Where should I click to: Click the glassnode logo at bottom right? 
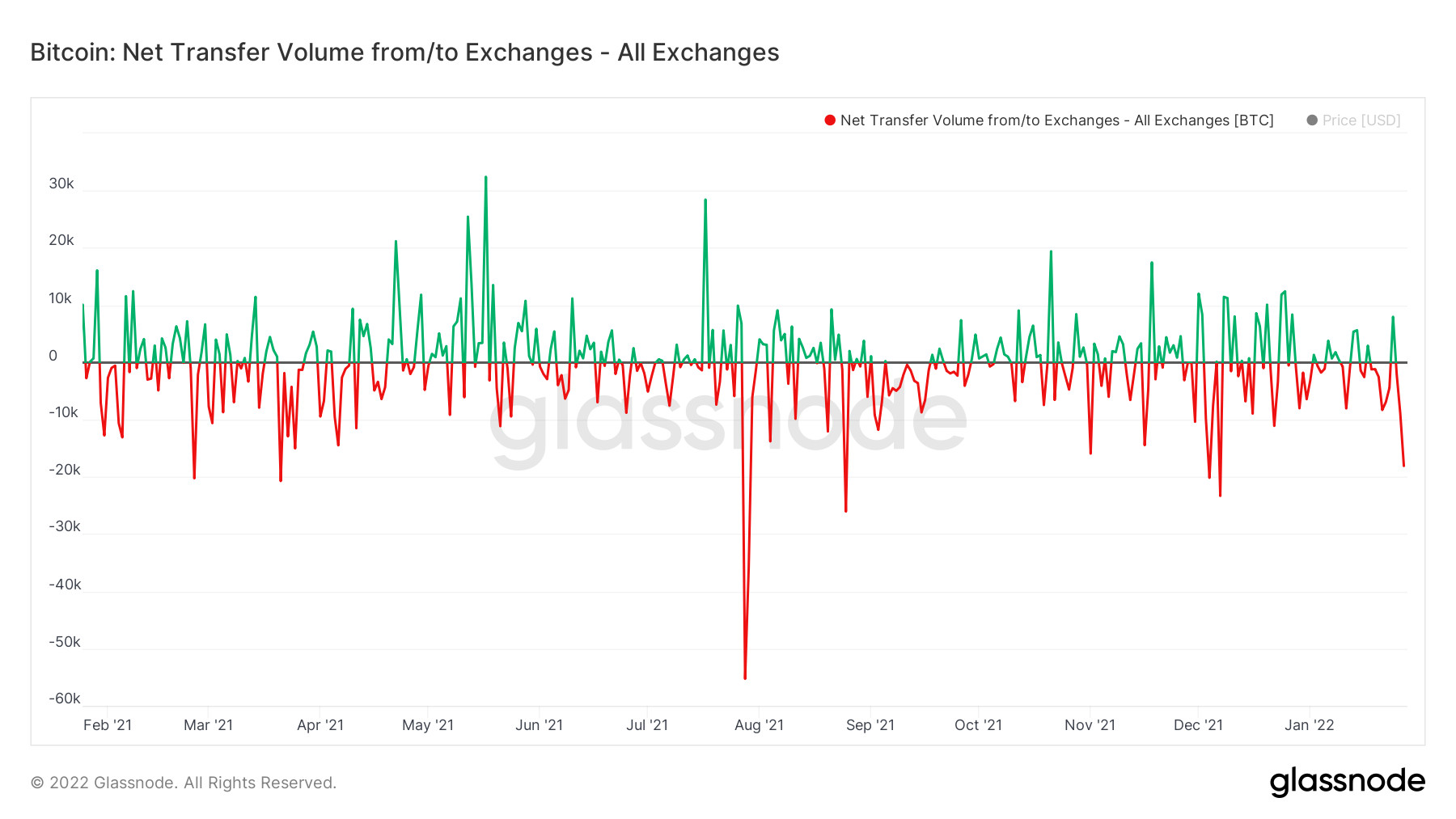(1347, 782)
